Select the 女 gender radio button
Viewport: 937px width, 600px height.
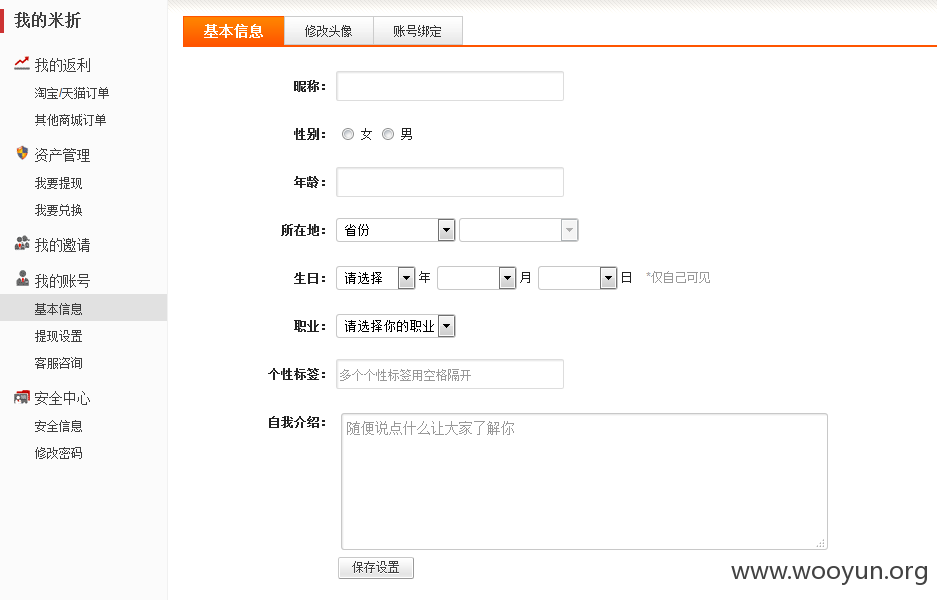tap(348, 134)
